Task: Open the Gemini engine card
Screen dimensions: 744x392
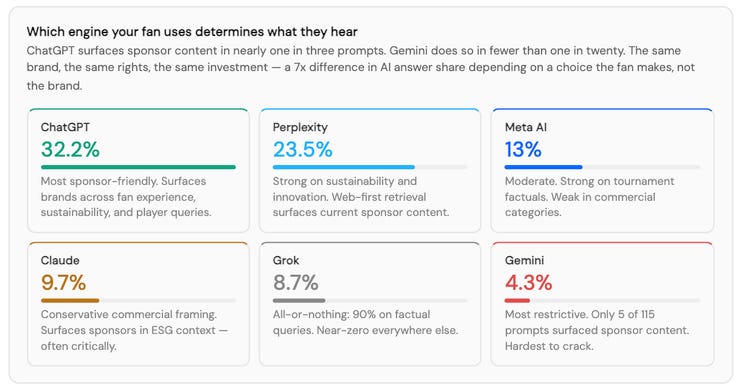Action: [602, 304]
